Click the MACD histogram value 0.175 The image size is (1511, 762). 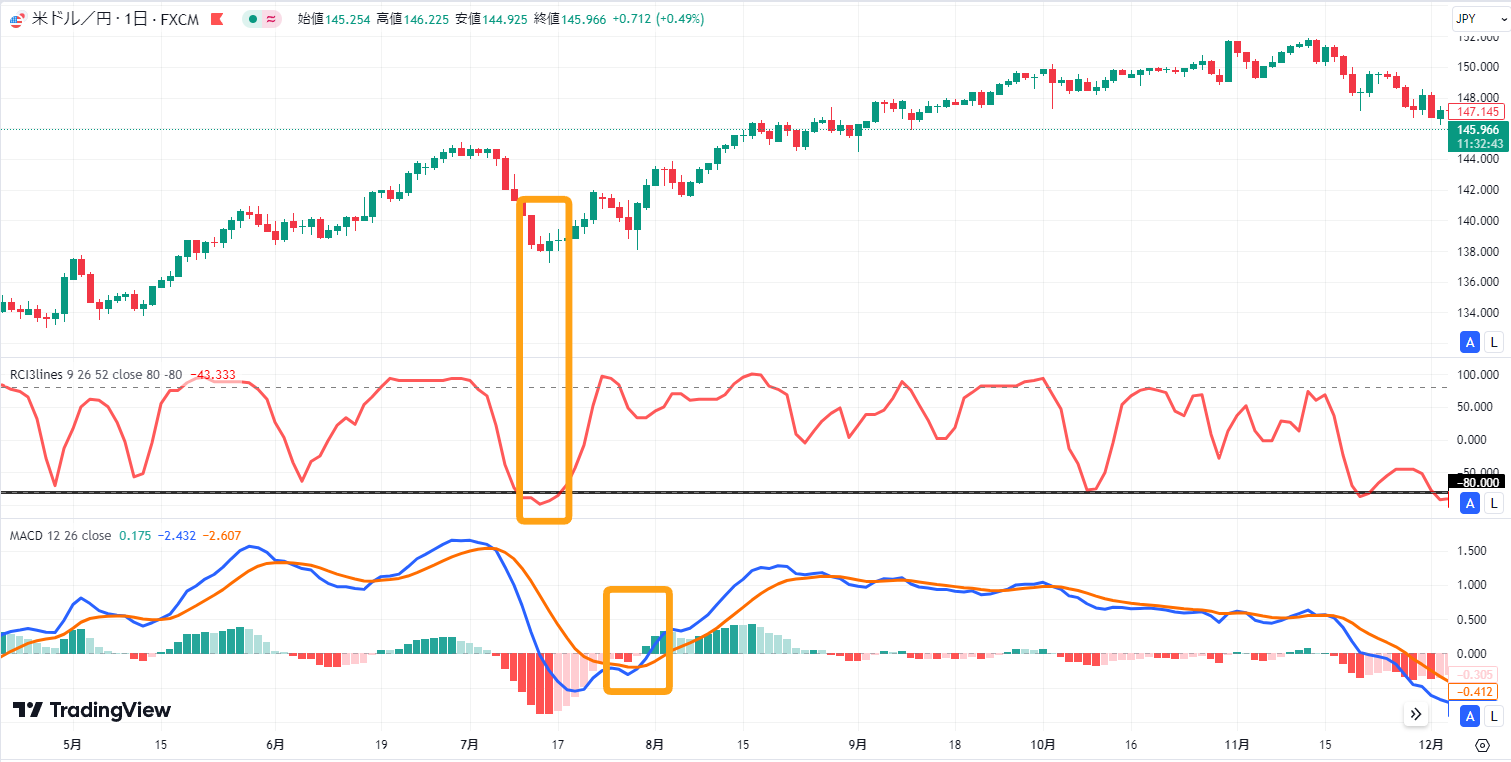click(x=134, y=536)
